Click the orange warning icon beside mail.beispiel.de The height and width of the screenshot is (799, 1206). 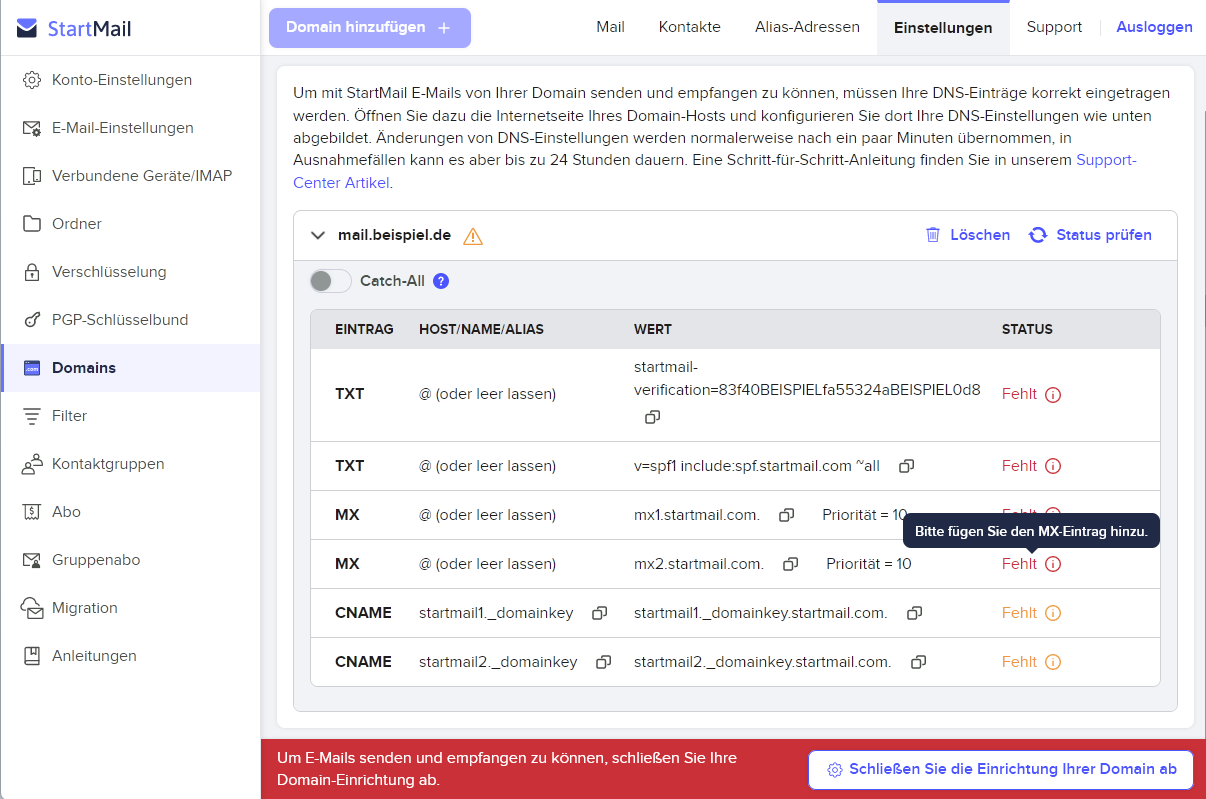473,236
